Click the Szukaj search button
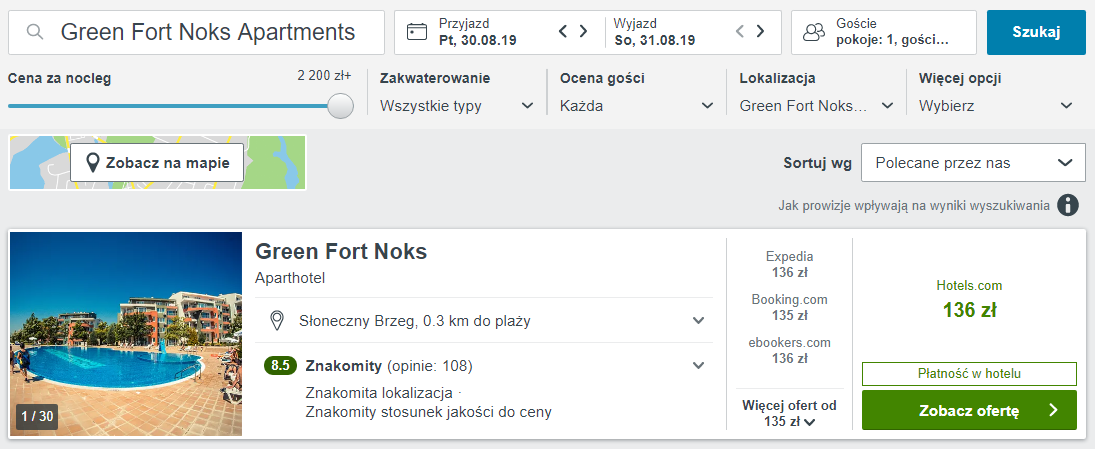Image resolution: width=1095 pixels, height=449 pixels. [1036, 32]
